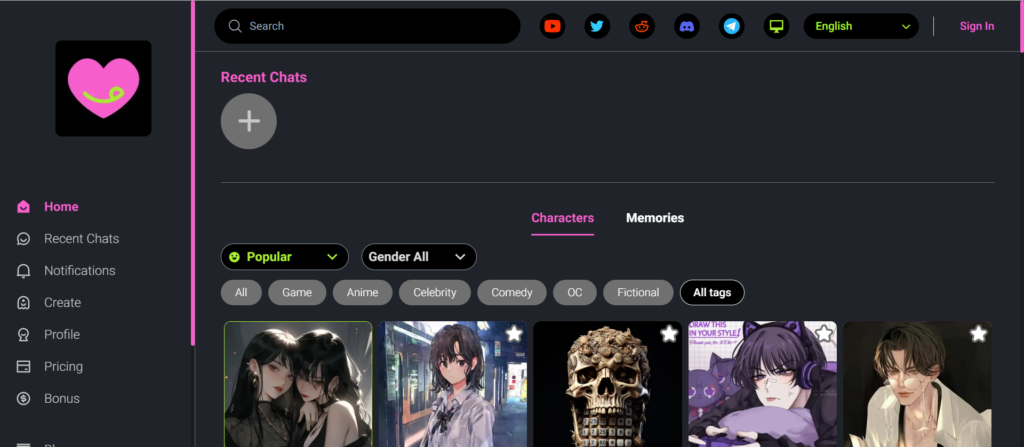
Task: Click the Profile icon in sidebar
Action: point(24,335)
